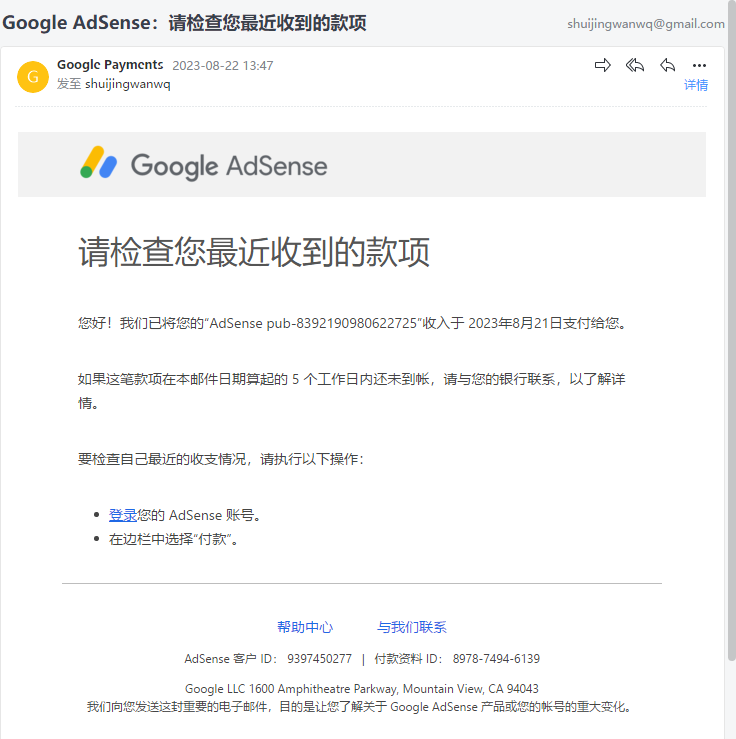
Task: Click recipient shuijingwanwq after 发至
Action: tap(128, 84)
